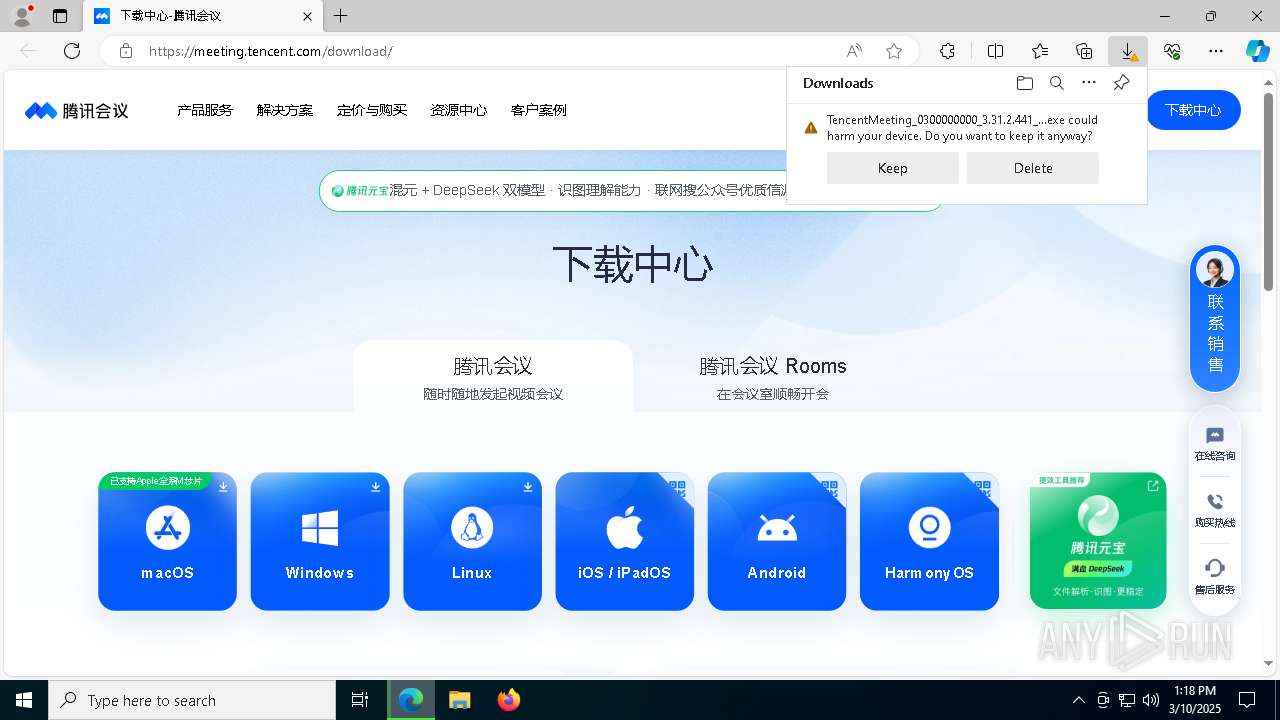The width and height of the screenshot is (1280, 720).
Task: Open 产品服务 menu
Action: 205,110
